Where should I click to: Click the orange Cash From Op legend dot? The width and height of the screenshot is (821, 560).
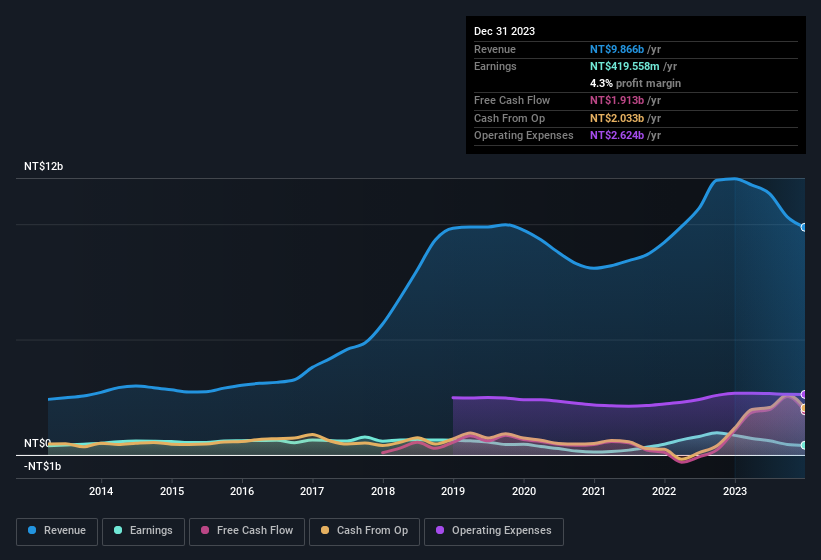[x=325, y=531]
